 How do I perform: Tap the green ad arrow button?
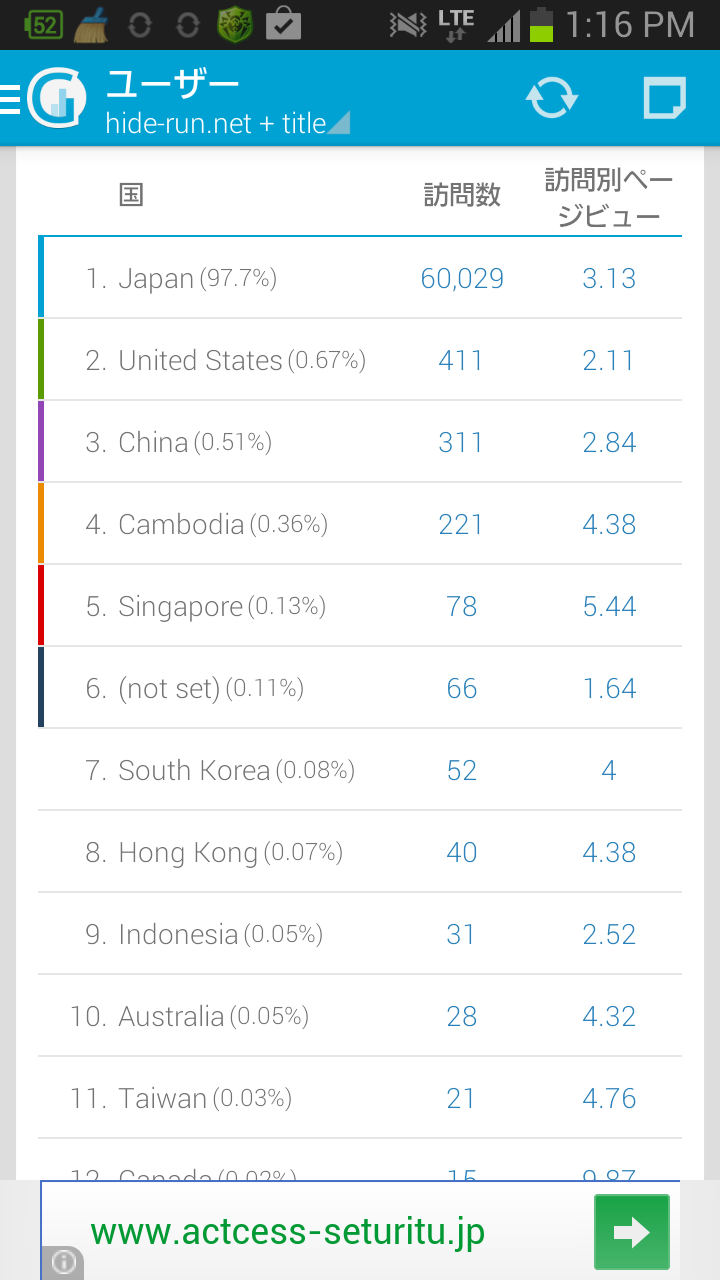tap(631, 1232)
